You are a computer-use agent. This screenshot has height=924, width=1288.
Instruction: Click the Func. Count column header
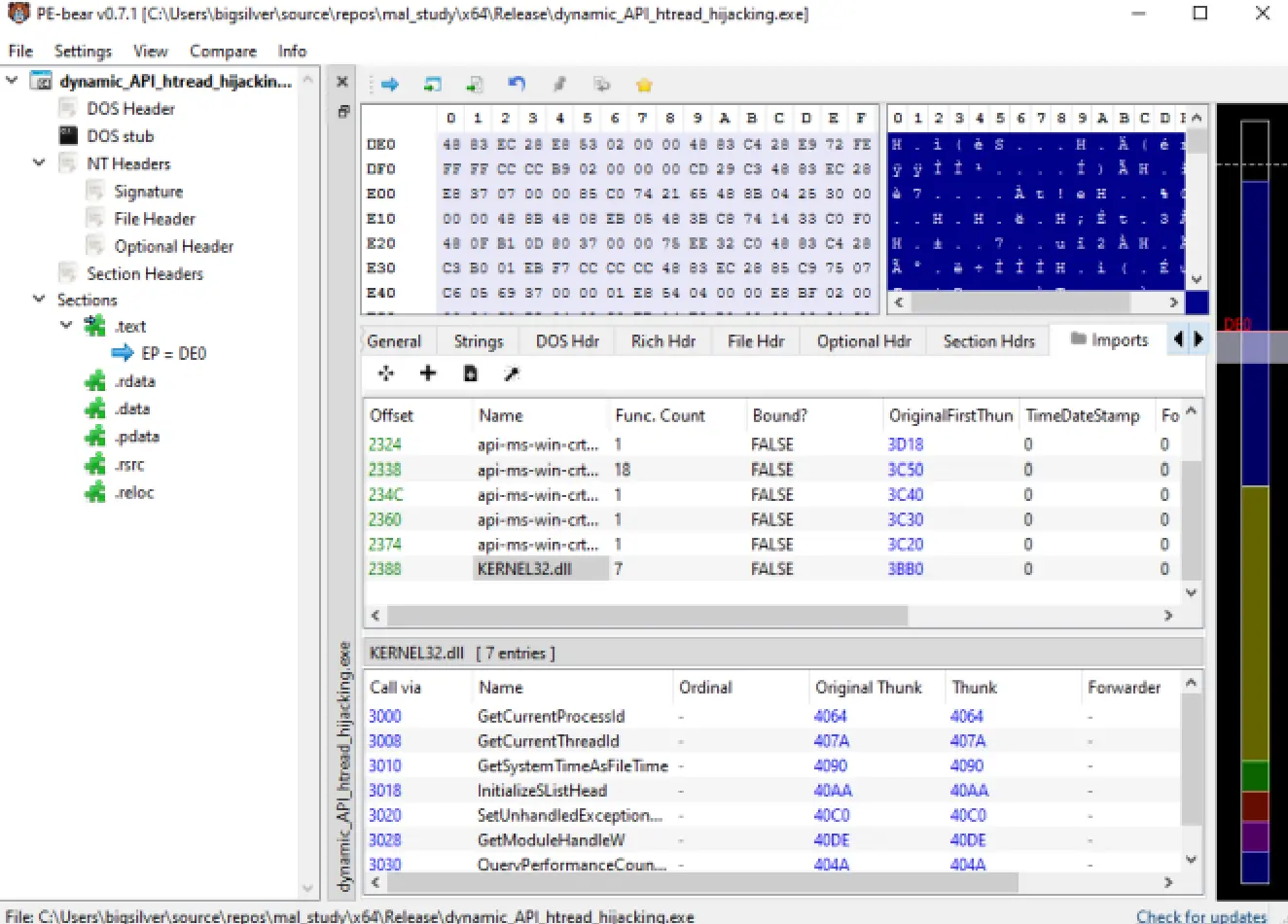[x=660, y=415]
